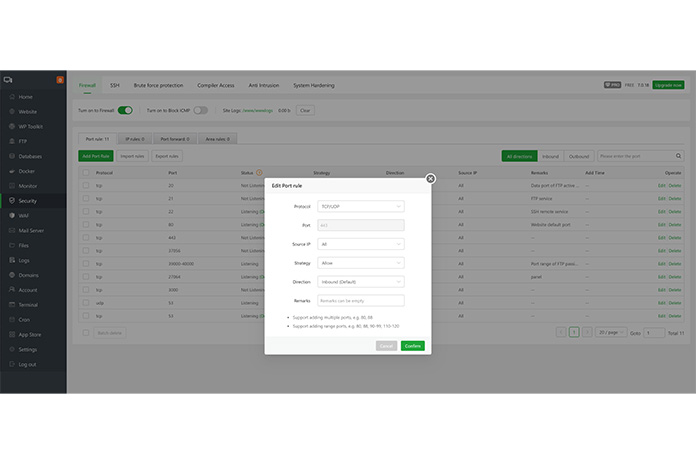This screenshot has height=464, width=696.
Task: Go to Mail Server via sidebar icon
Action: (9, 230)
